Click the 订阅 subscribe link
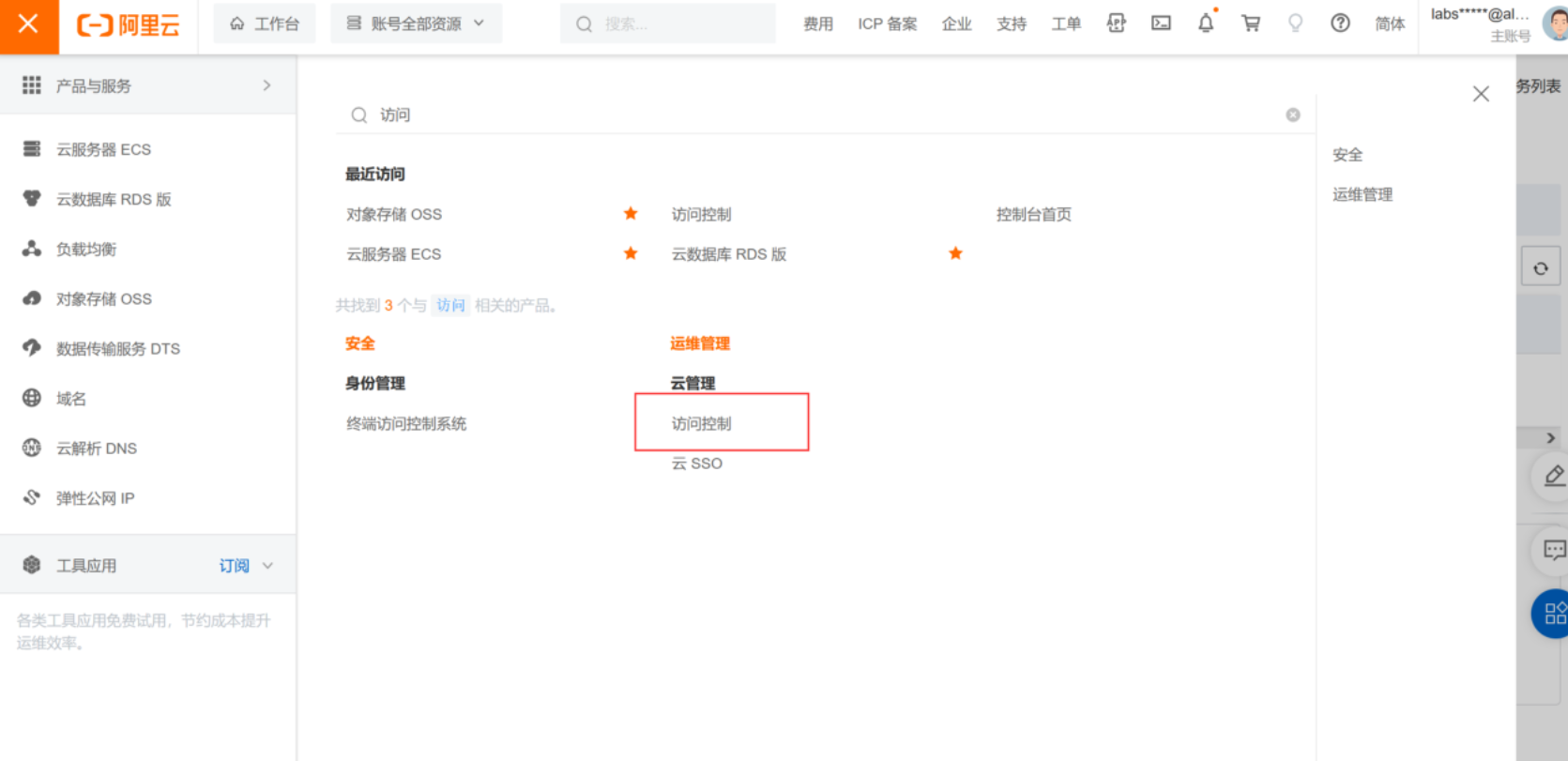Image resolution: width=1568 pixels, height=761 pixels. [234, 566]
